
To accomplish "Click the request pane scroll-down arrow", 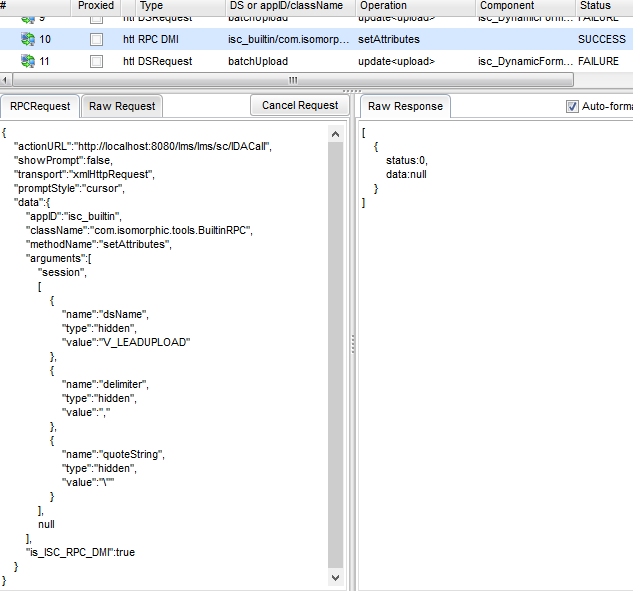I will [335, 578].
